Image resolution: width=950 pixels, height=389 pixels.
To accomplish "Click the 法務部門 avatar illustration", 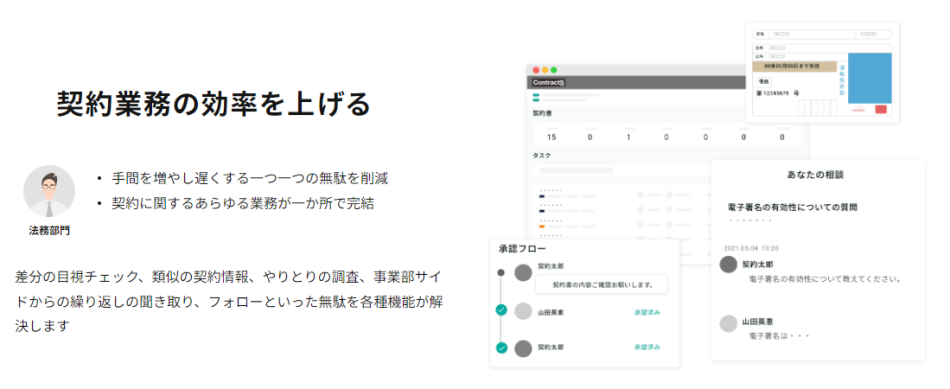I will (x=49, y=191).
